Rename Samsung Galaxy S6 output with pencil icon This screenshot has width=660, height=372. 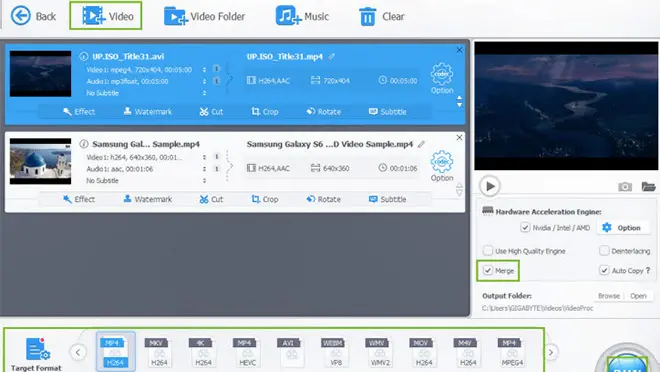click(421, 144)
